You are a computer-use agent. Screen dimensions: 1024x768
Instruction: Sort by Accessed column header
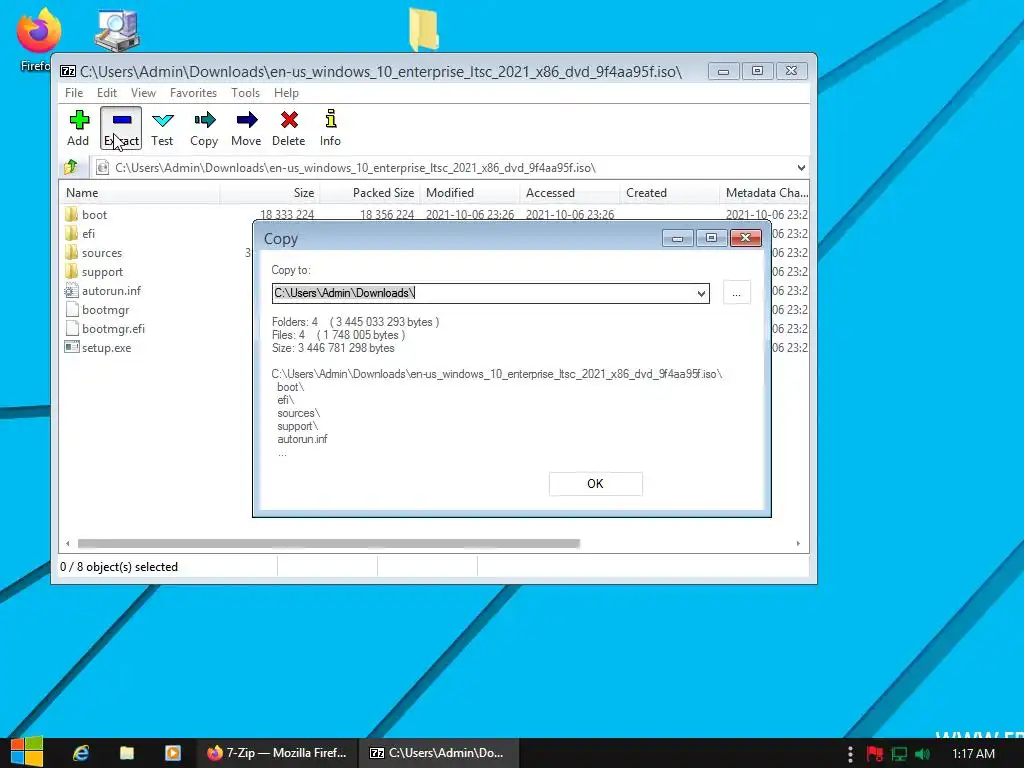point(570,193)
